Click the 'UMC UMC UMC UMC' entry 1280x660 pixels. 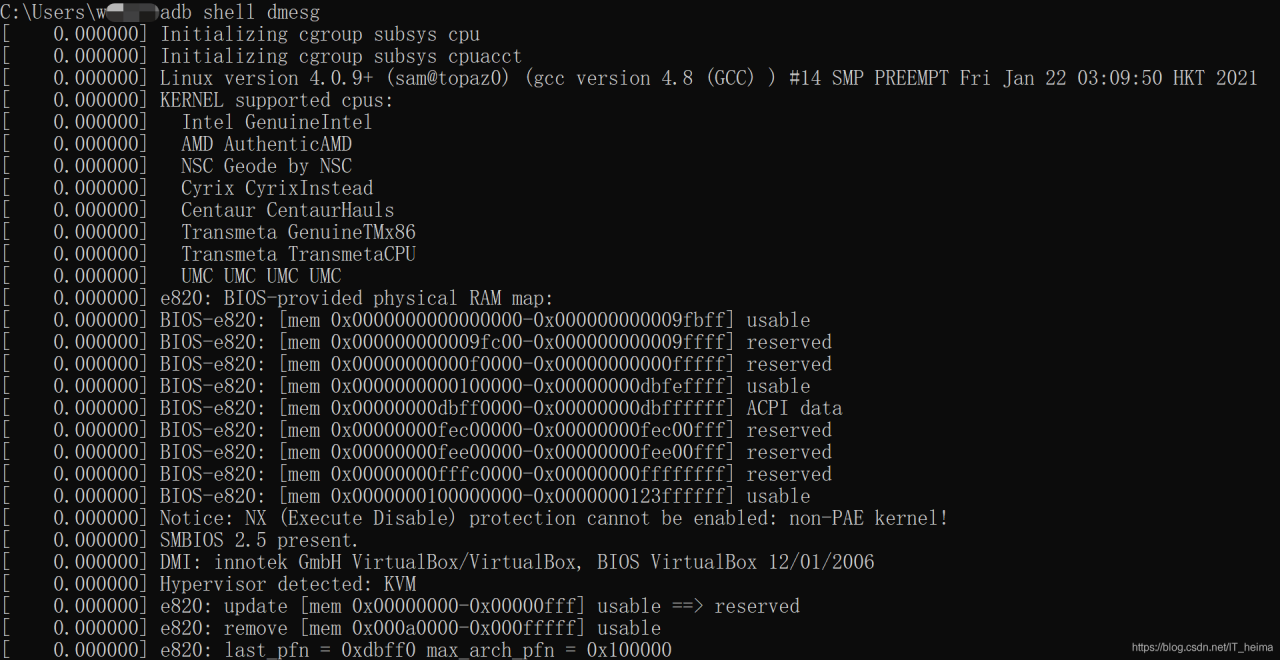point(261,276)
